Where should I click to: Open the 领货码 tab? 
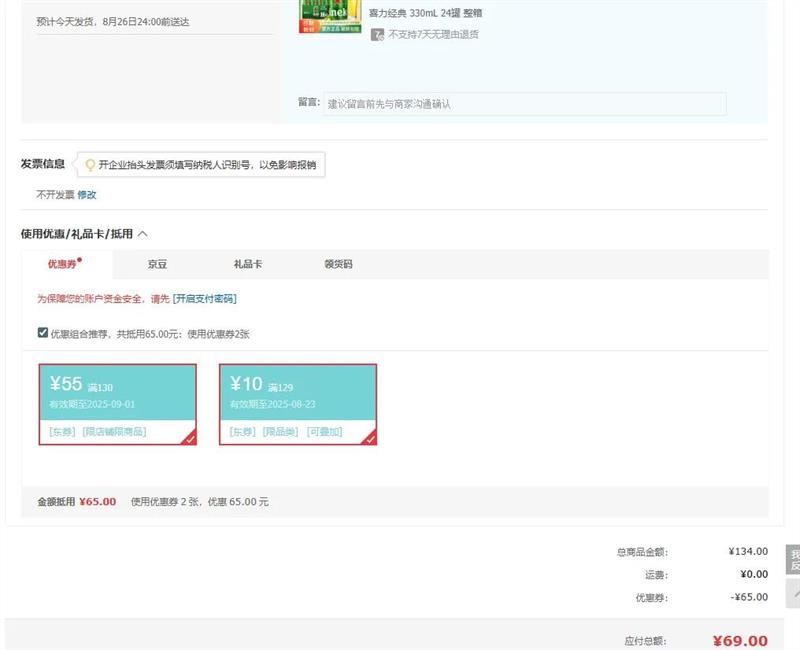[338, 265]
